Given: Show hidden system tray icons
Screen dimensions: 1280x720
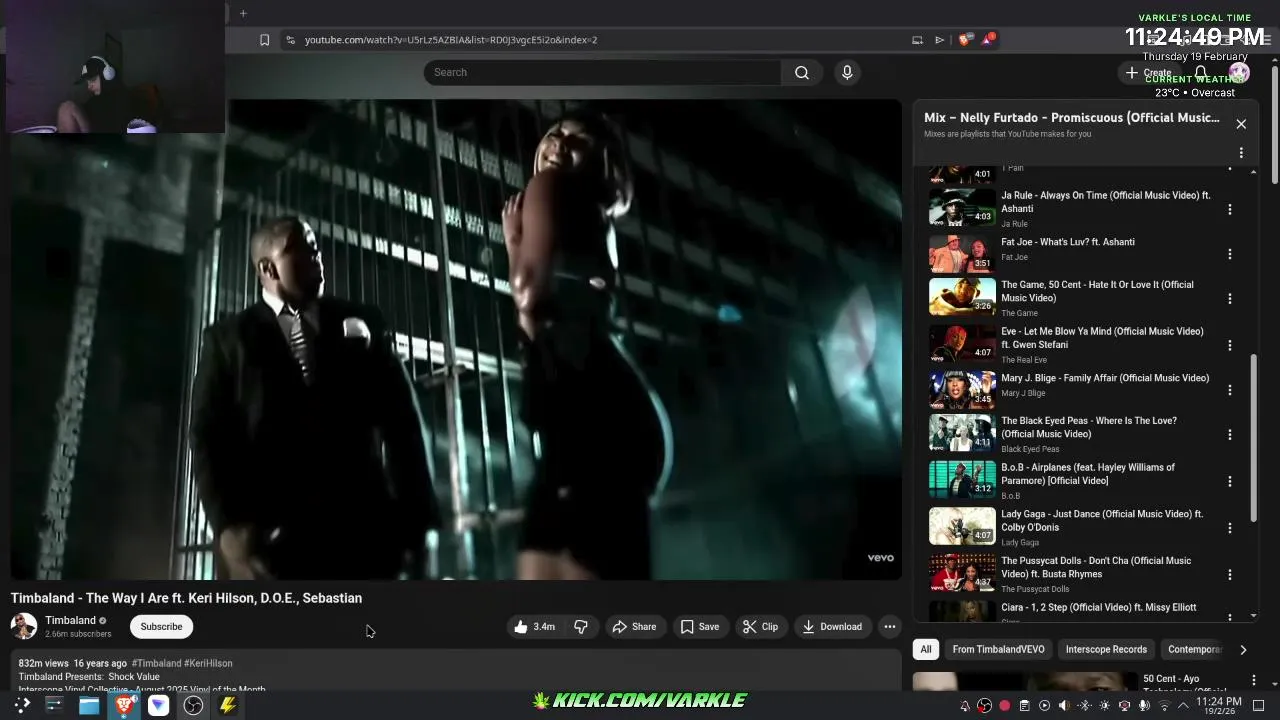Looking at the screenshot, I should pyautogui.click(x=1183, y=706).
